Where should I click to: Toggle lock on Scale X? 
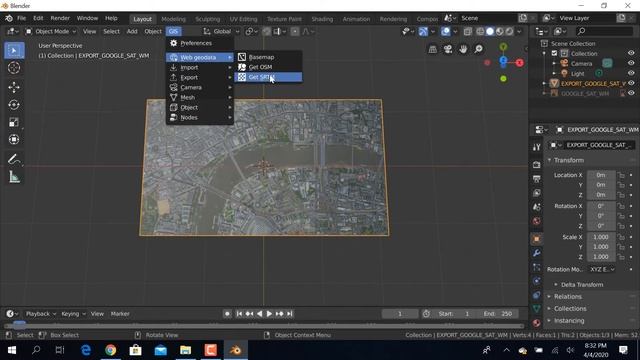(621, 237)
